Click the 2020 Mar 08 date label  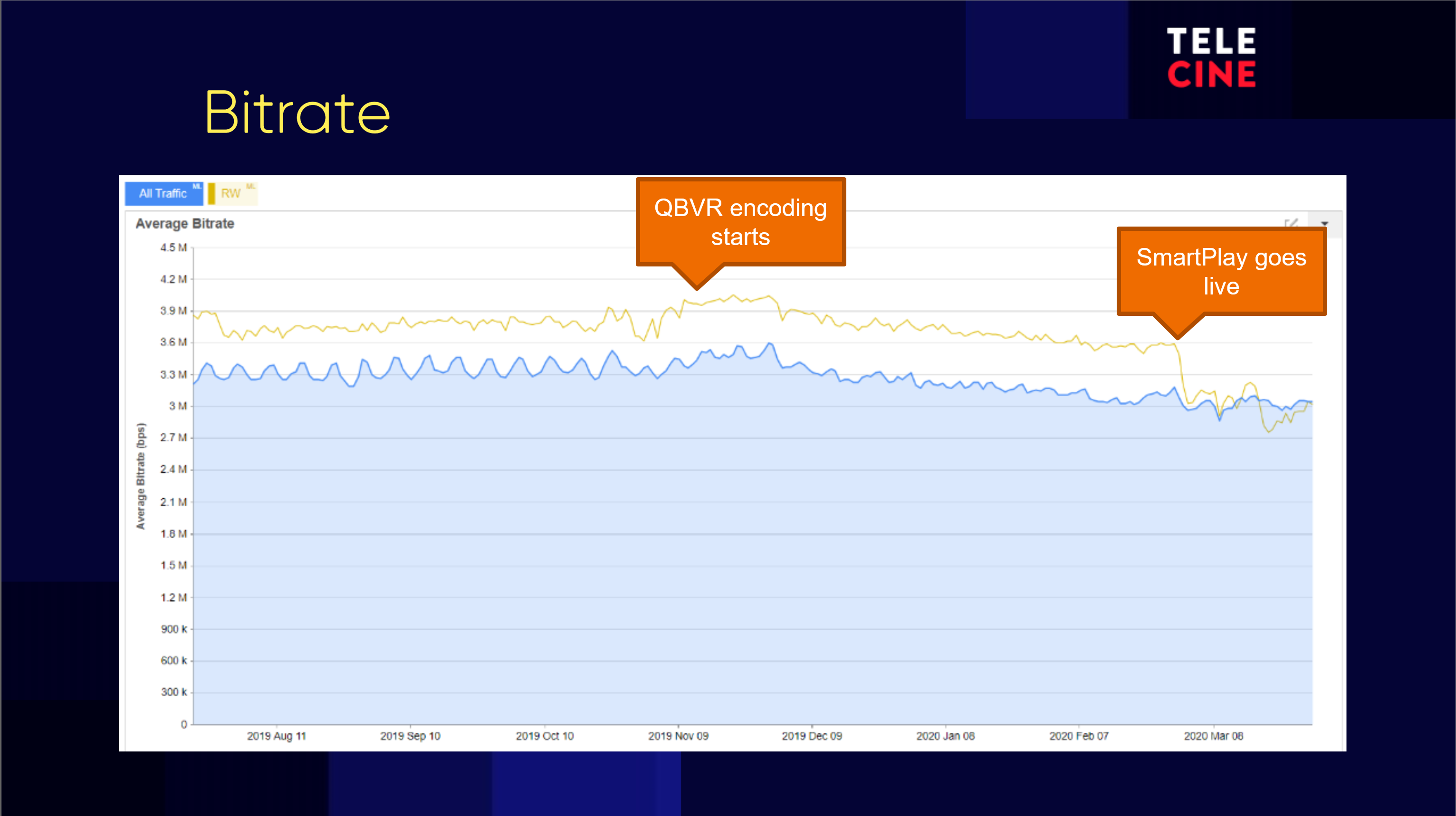[1214, 736]
